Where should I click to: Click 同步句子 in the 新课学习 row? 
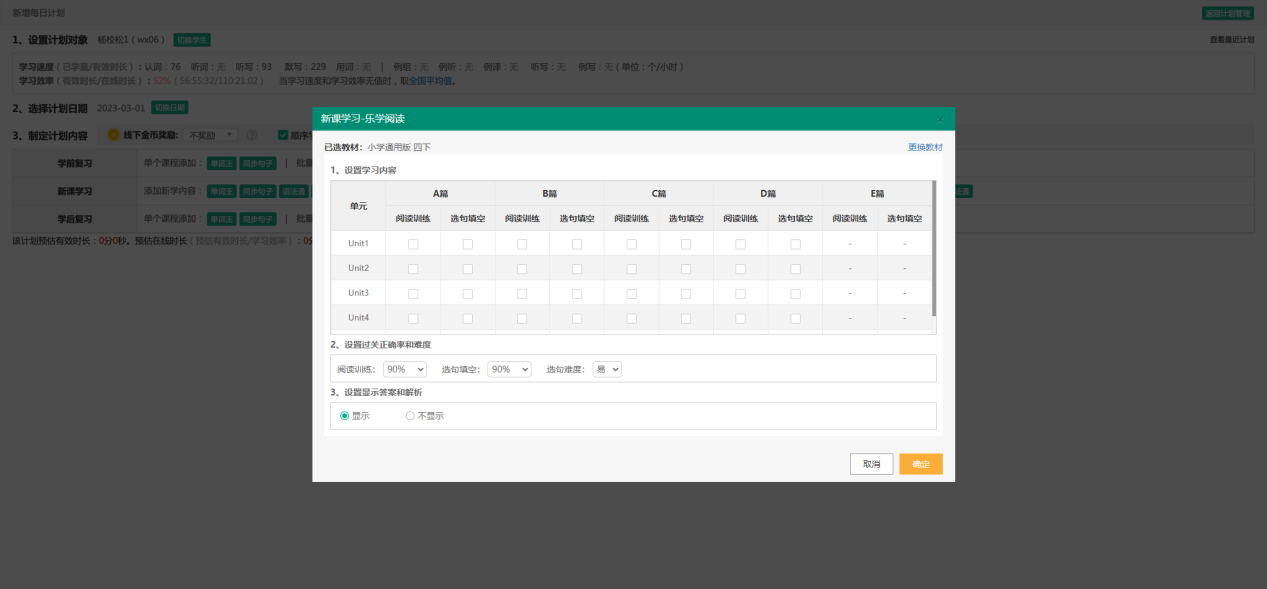coord(258,191)
